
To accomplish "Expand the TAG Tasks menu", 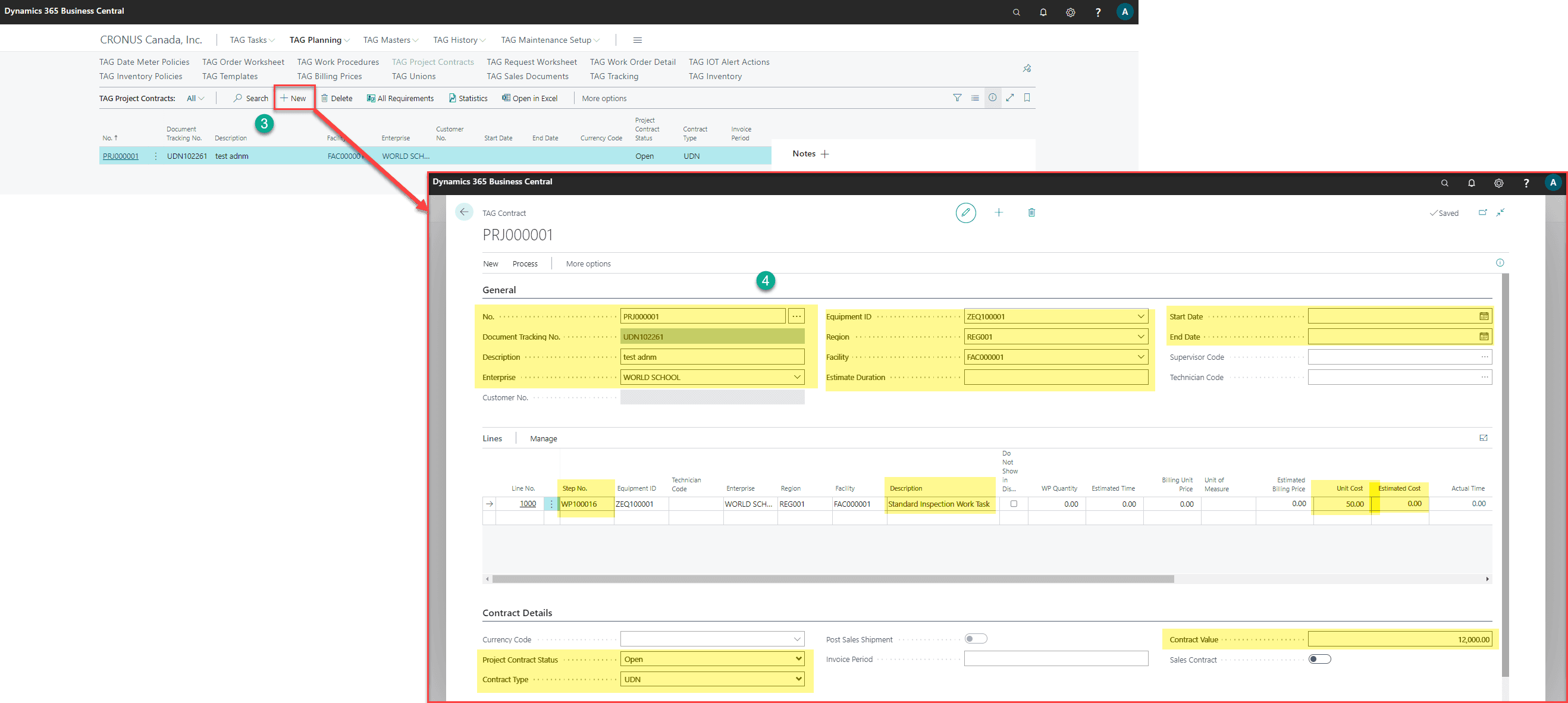I will (x=252, y=40).
